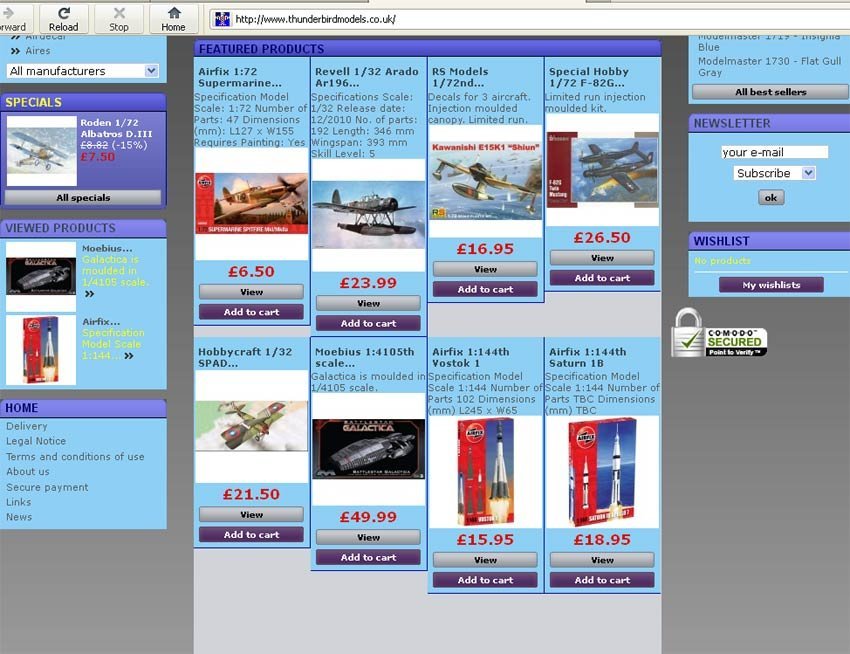Open Kawanishi E15K1 Shiun product image
Screen dimensions: 850x654
[486, 181]
